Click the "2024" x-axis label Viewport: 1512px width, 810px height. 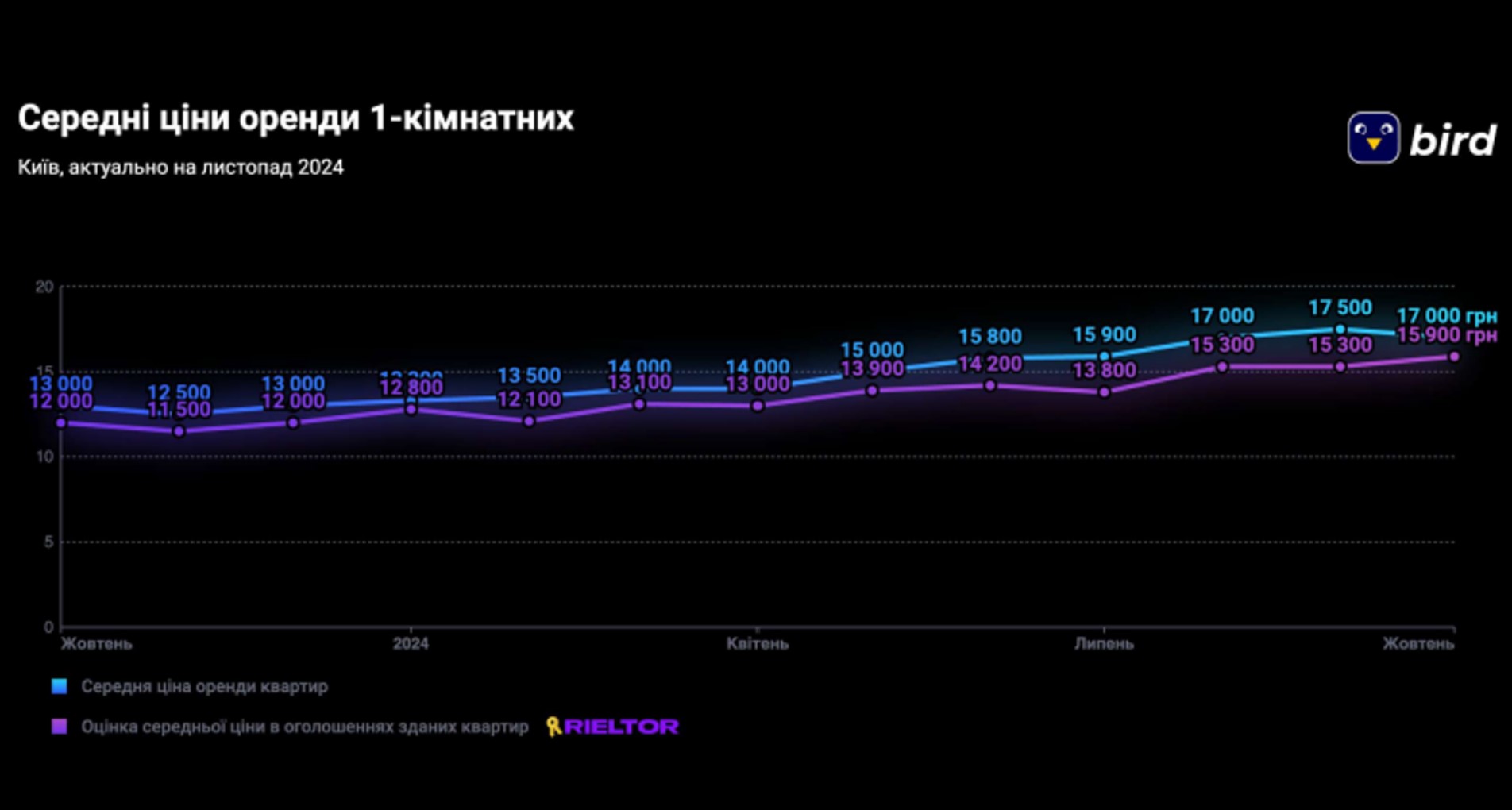[x=411, y=643]
